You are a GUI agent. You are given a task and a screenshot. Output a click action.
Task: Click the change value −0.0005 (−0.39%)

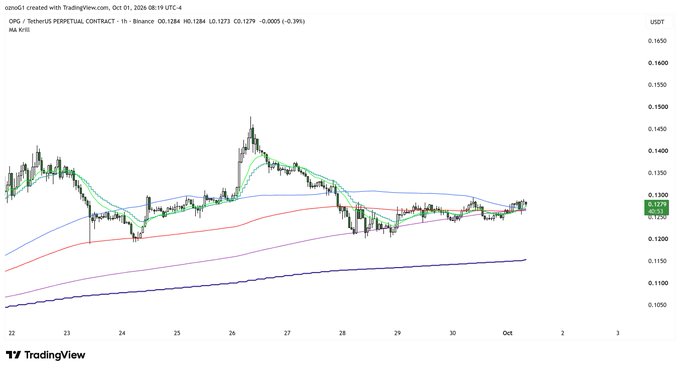282,21
